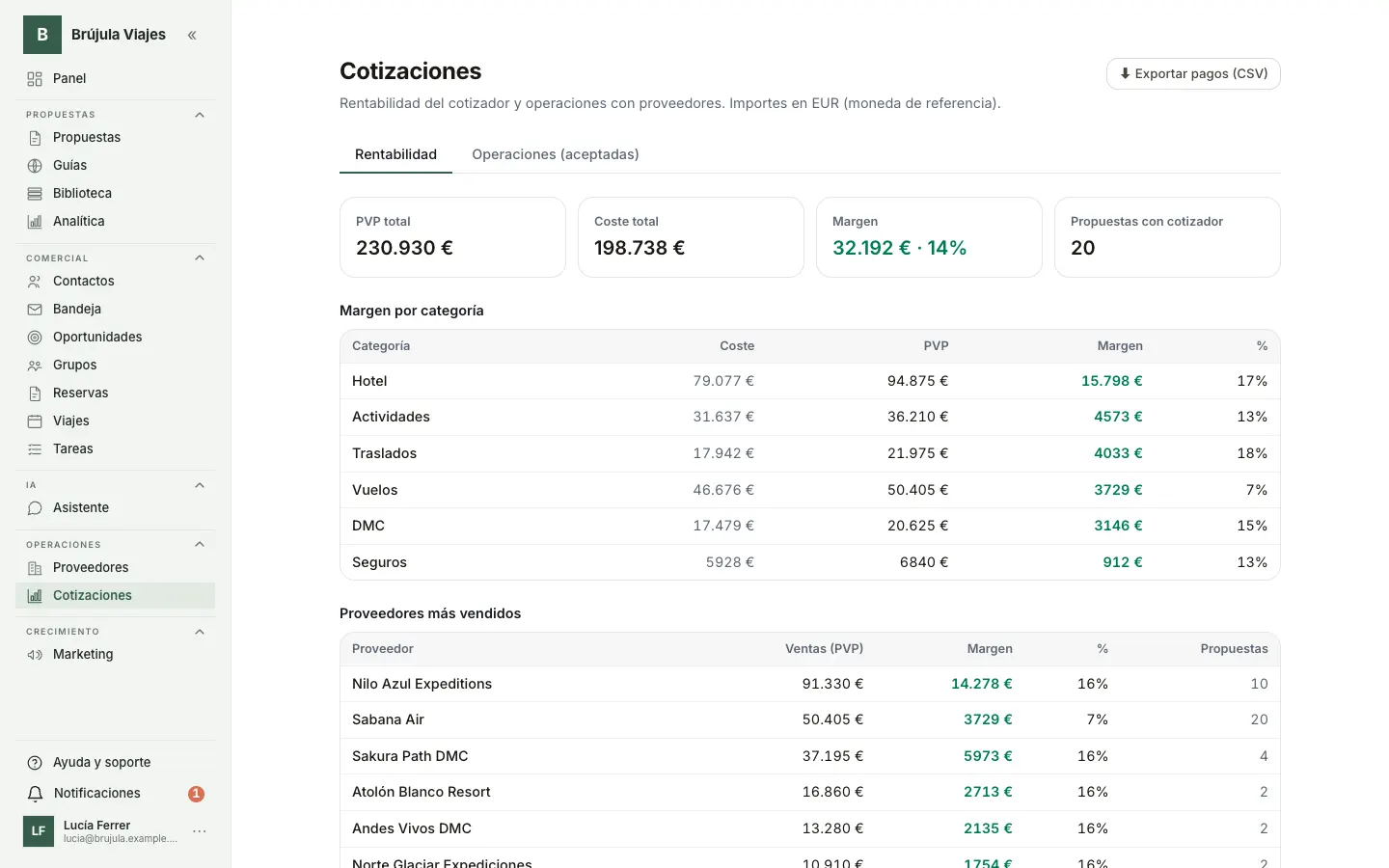The width and height of the screenshot is (1389, 868).
Task: Click the Lucía Ferrer account name
Action: [x=96, y=826]
